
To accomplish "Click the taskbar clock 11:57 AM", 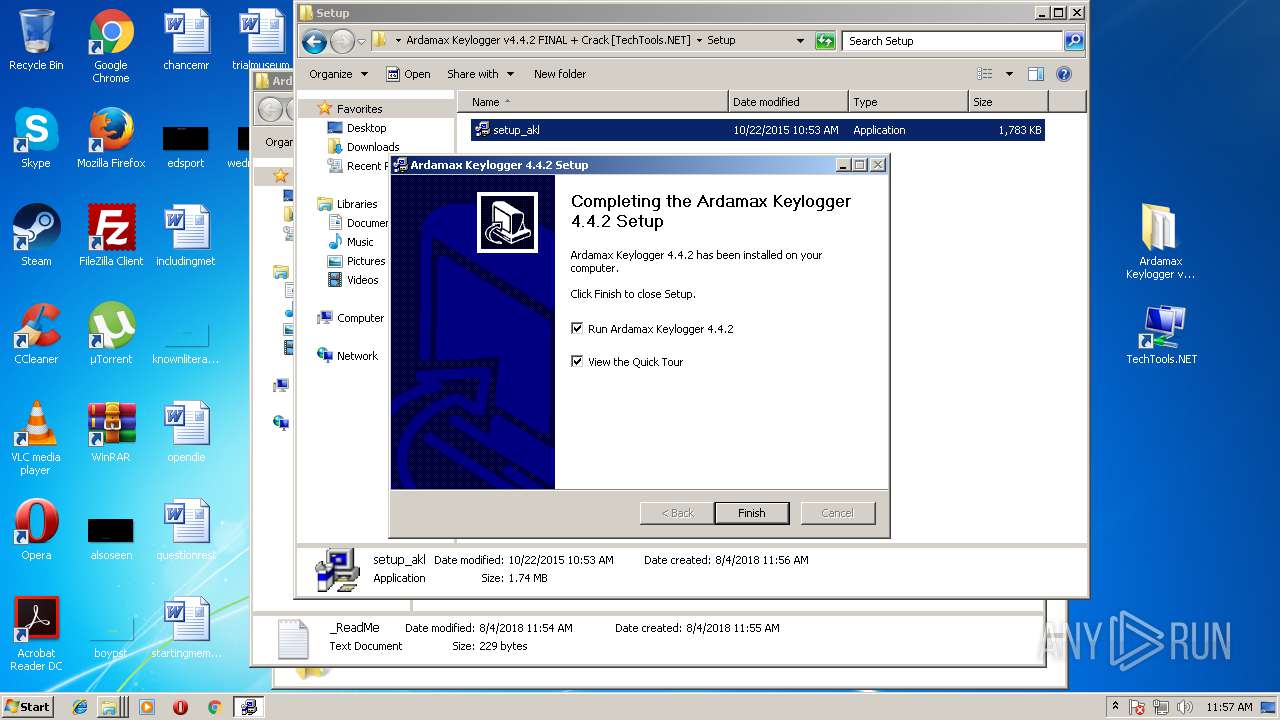I will point(1229,707).
